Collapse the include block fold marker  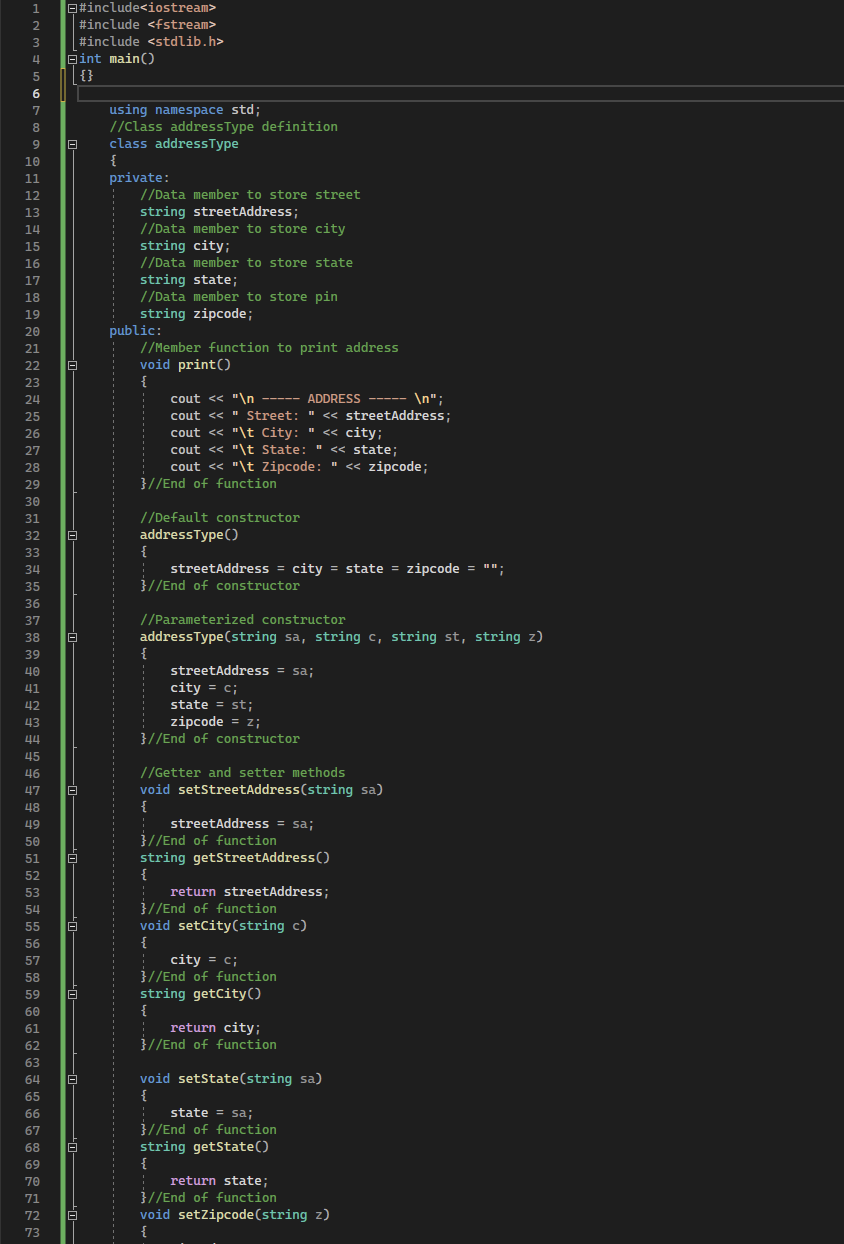point(70,7)
